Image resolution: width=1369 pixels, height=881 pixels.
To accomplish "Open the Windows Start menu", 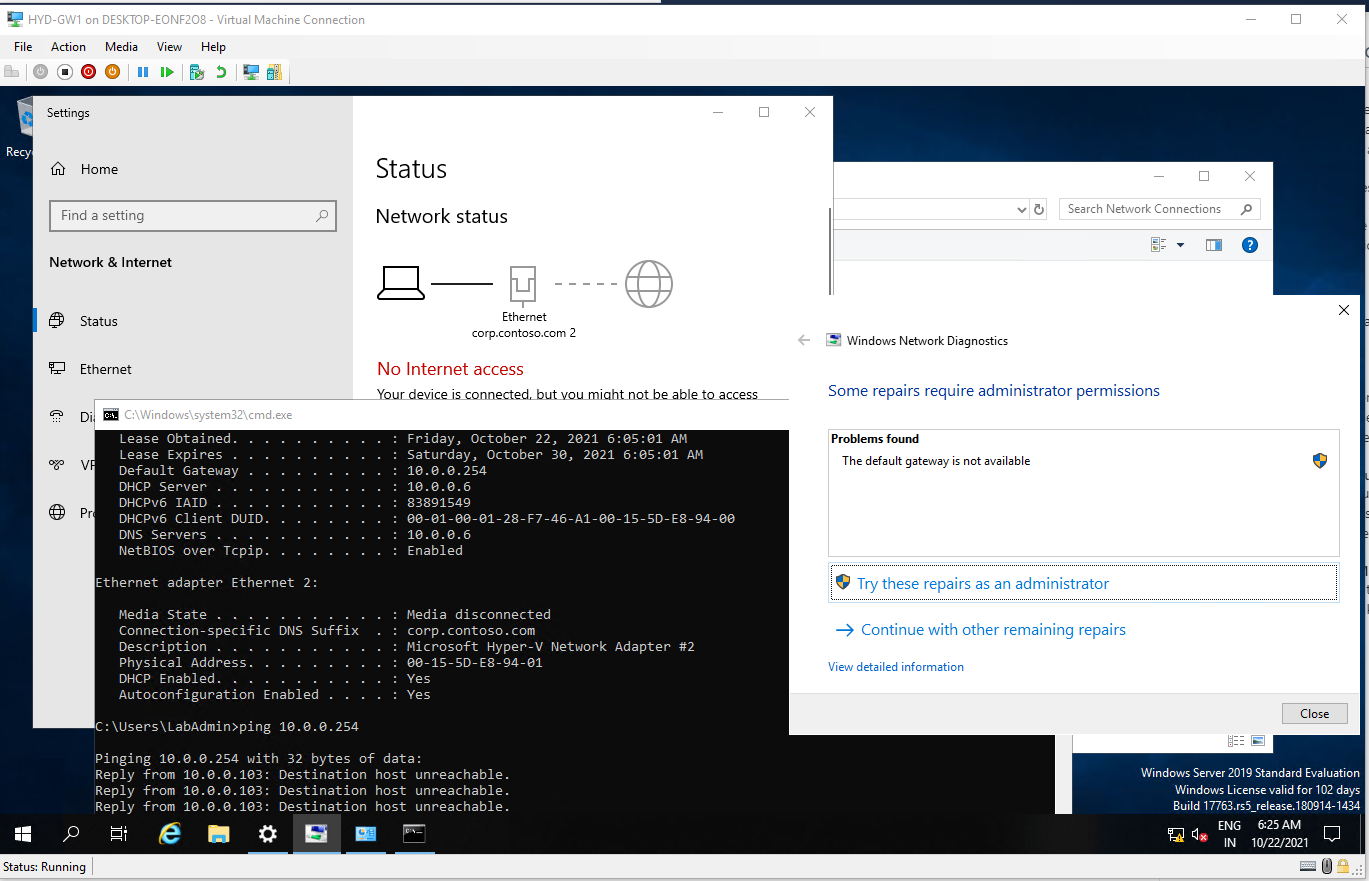I will coord(23,833).
